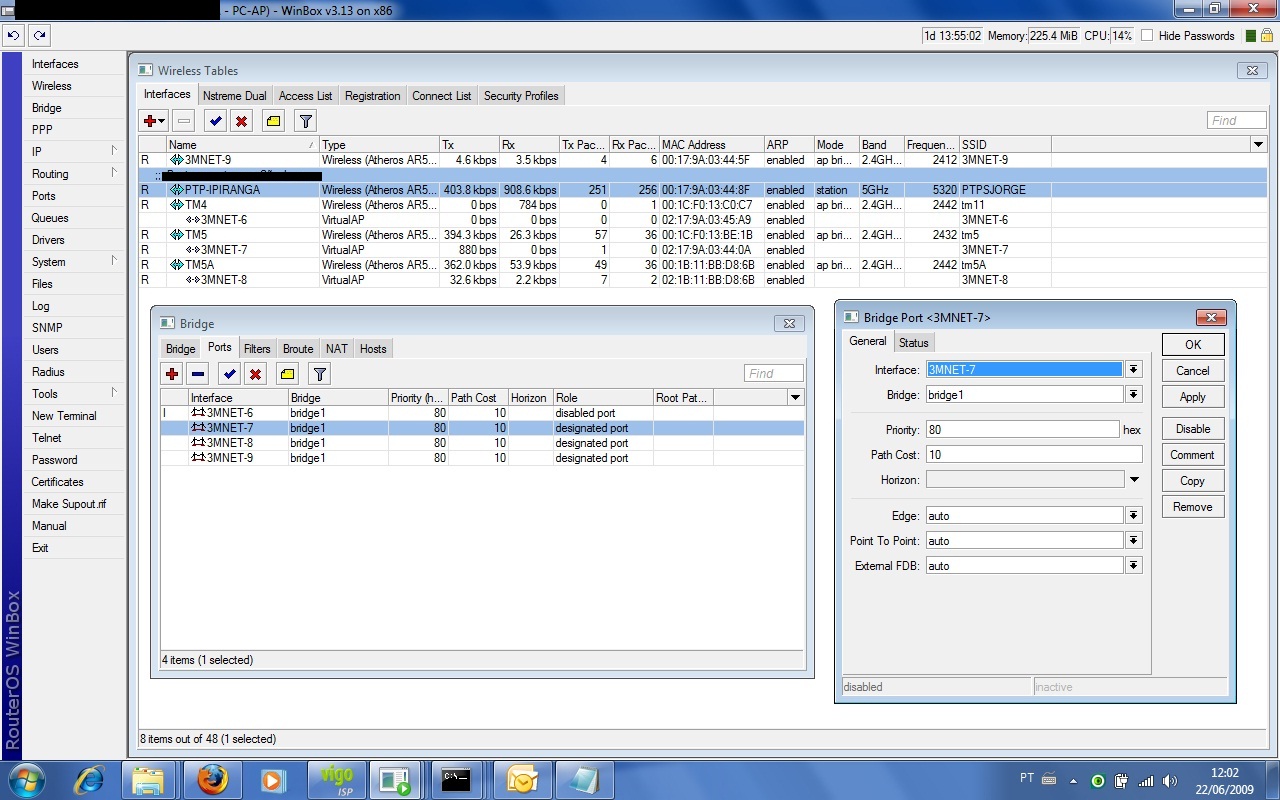The width and height of the screenshot is (1280, 800).
Task: Open the Bridge ports table column dropdown
Action: point(795,398)
